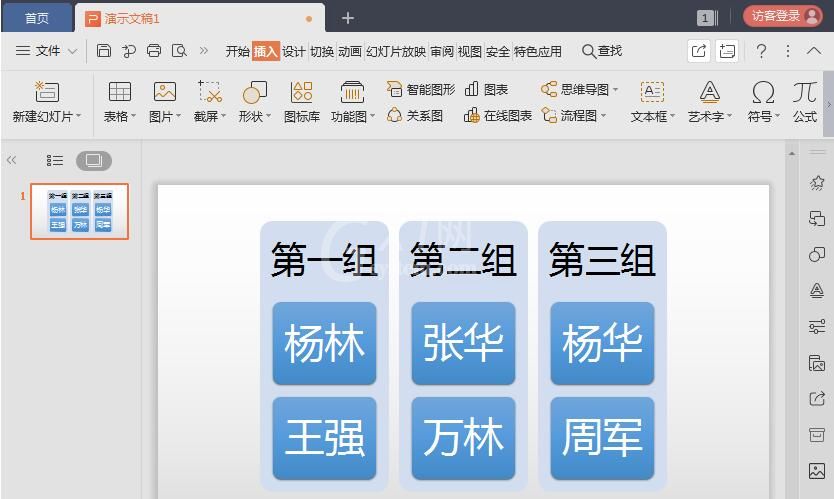
Task: Open the 图标库 icon library
Action: tap(302, 92)
